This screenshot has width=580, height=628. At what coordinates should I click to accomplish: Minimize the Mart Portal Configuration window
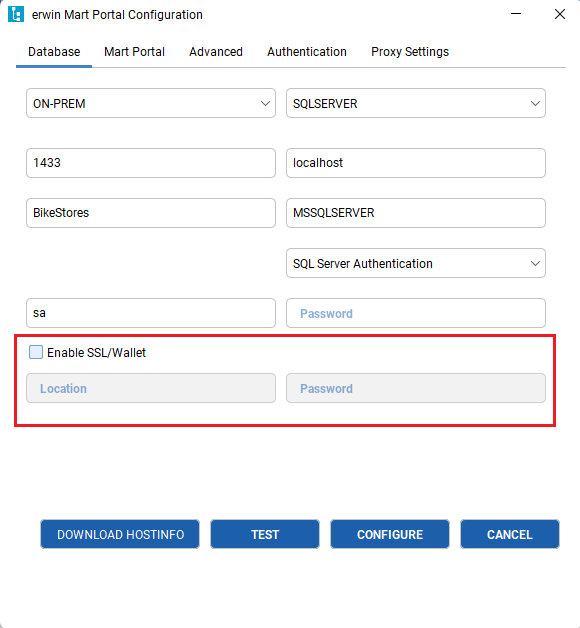click(x=516, y=14)
